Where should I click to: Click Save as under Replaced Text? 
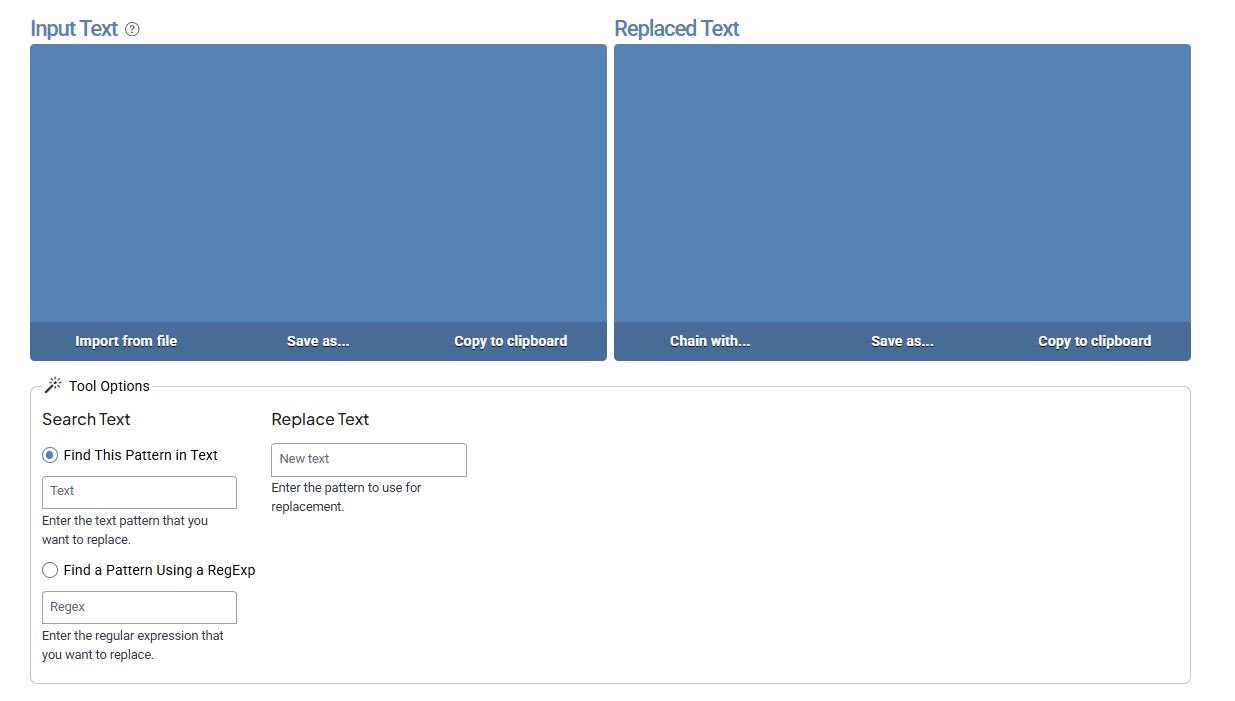(x=902, y=341)
